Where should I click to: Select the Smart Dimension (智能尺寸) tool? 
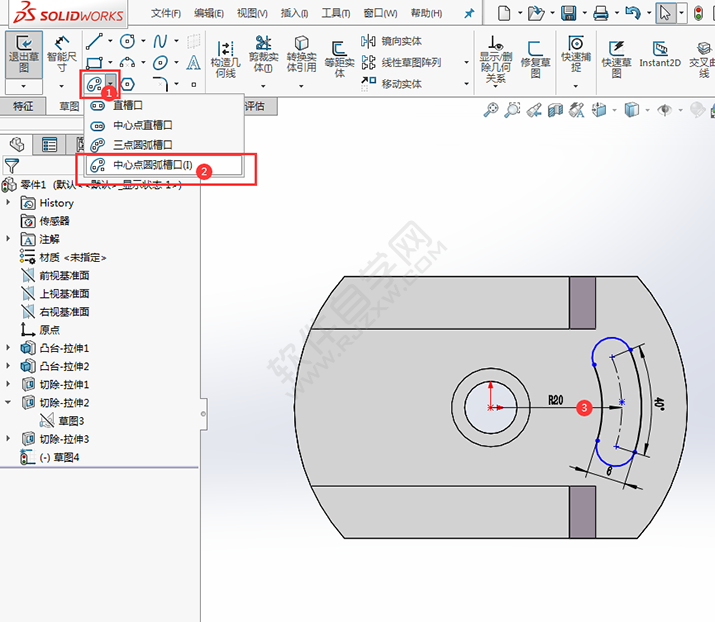(x=62, y=54)
